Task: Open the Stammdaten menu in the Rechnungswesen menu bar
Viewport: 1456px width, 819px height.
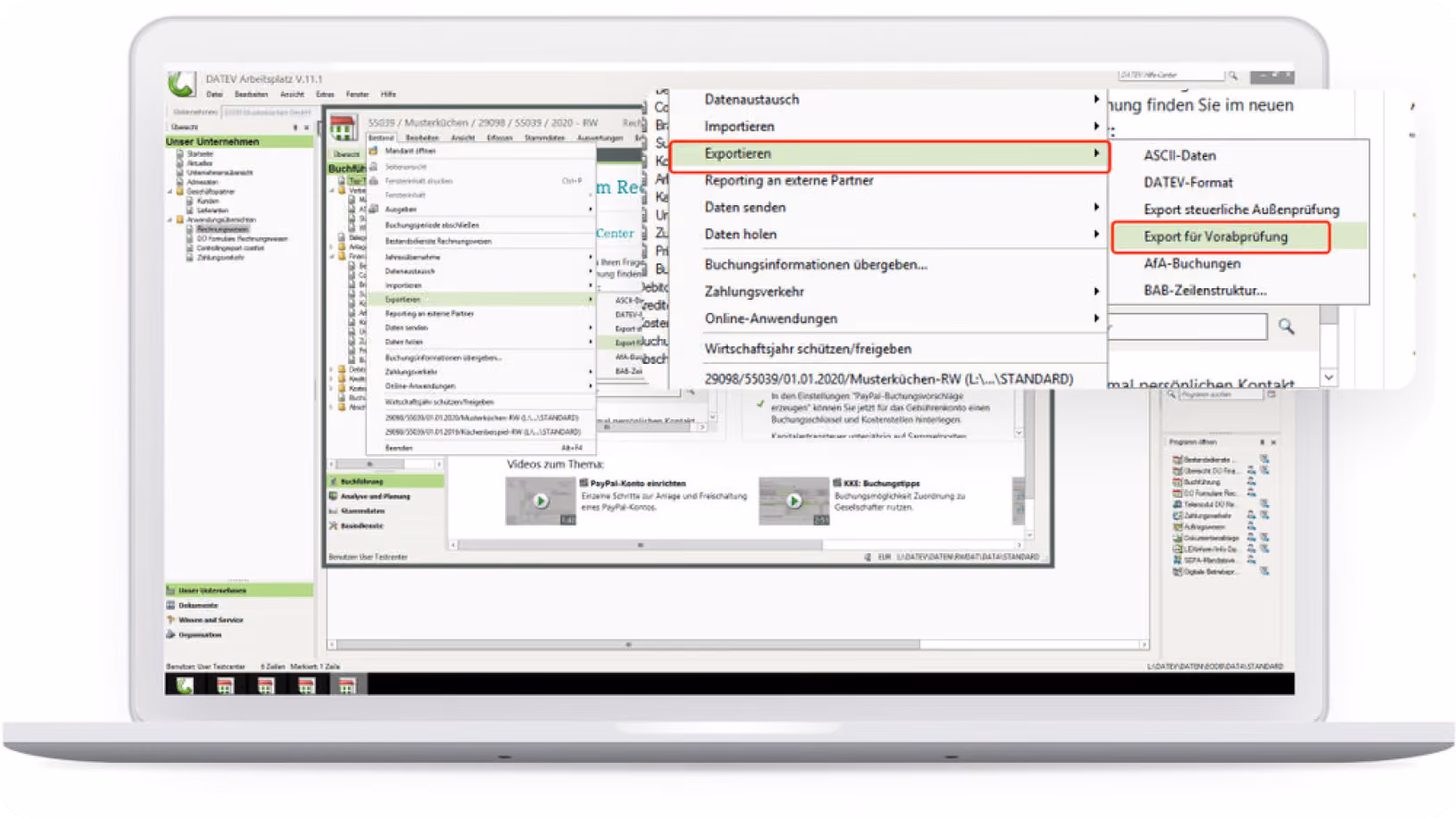Action: (544, 137)
